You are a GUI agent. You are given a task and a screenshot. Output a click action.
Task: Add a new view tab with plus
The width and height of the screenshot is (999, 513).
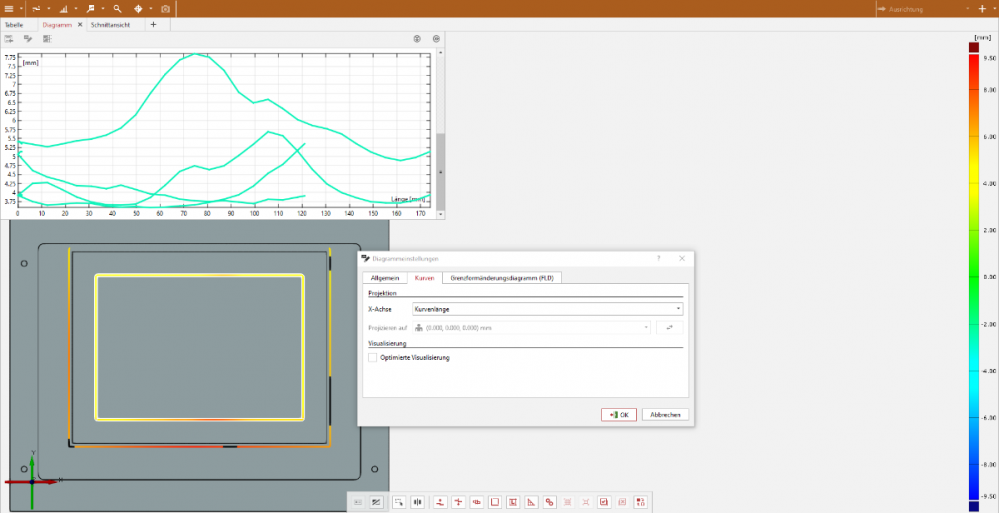(x=153, y=24)
